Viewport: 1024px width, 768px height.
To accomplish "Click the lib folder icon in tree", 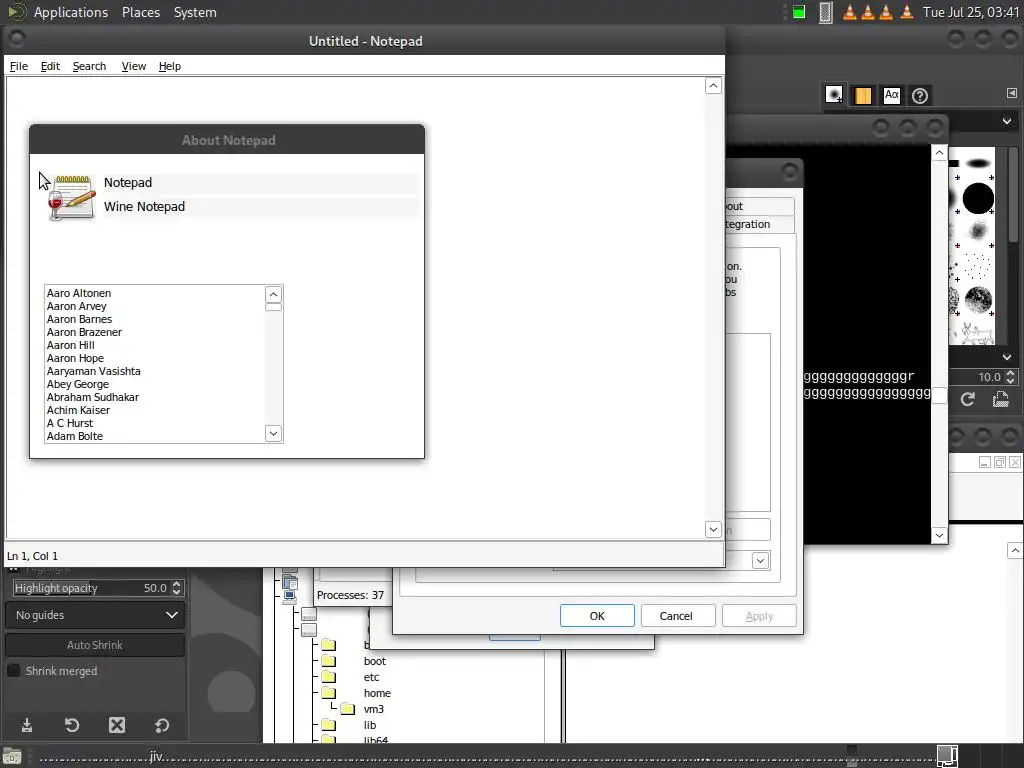I will point(328,725).
